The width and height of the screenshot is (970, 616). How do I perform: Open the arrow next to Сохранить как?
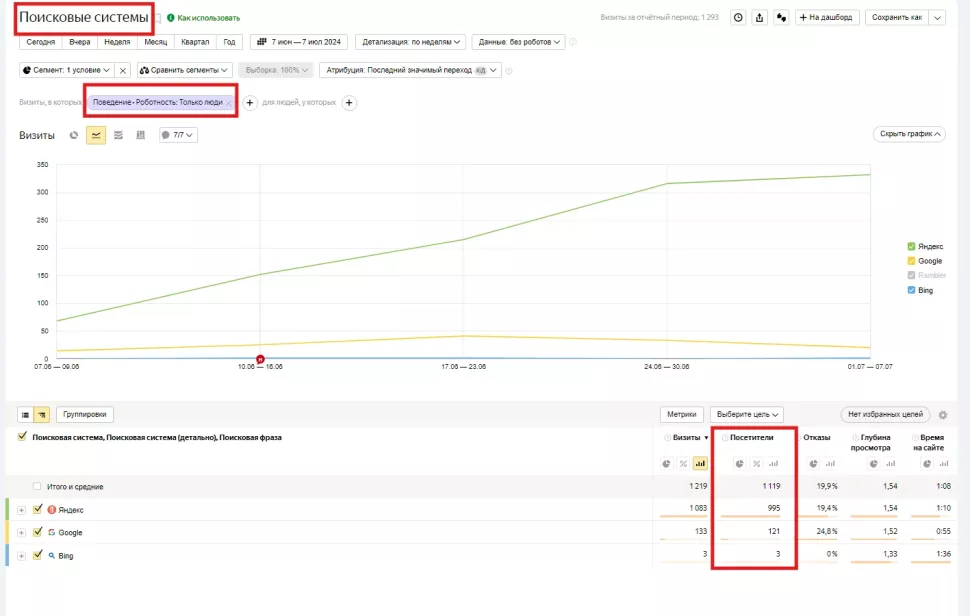click(x=938, y=17)
